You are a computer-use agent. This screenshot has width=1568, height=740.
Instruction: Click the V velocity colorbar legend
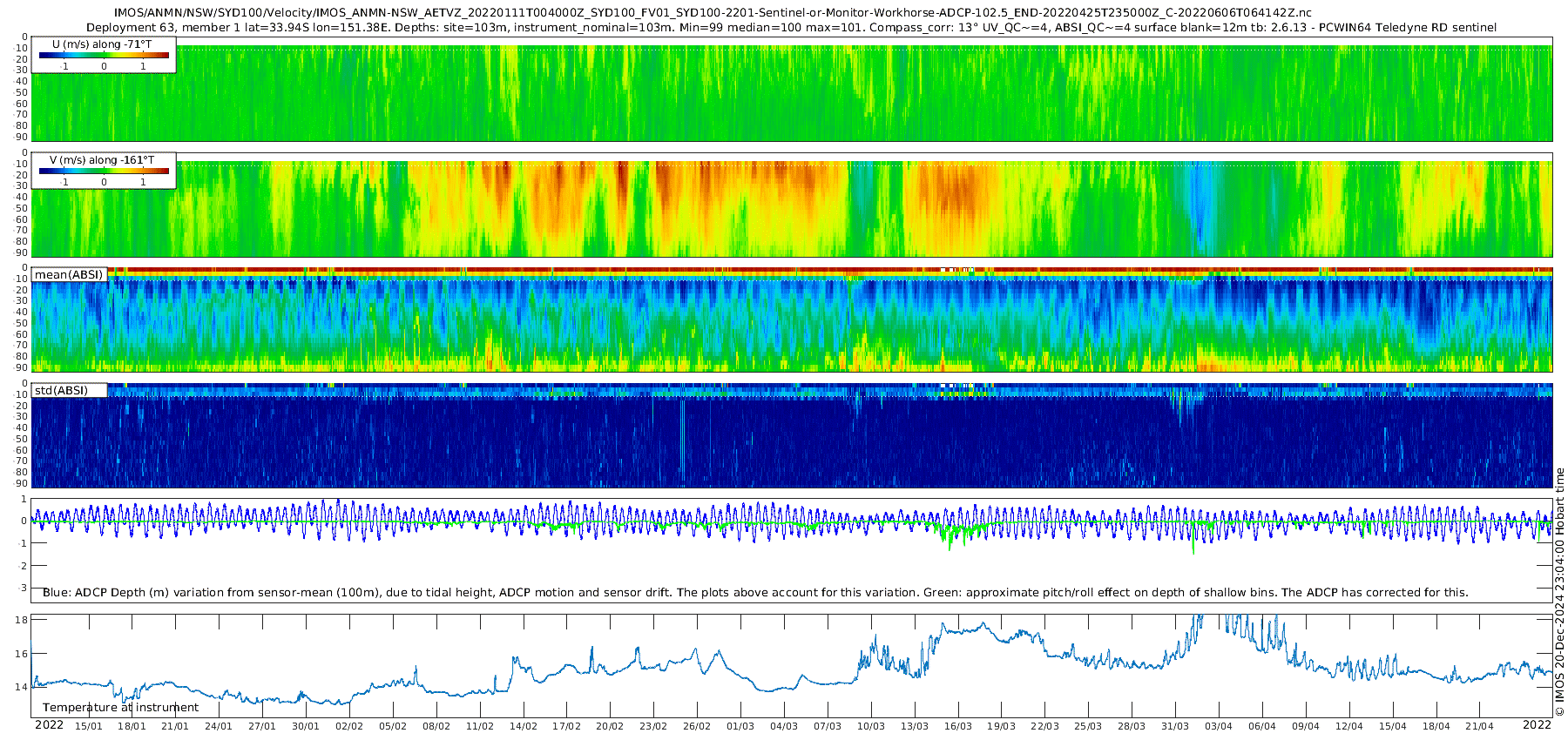(x=104, y=172)
